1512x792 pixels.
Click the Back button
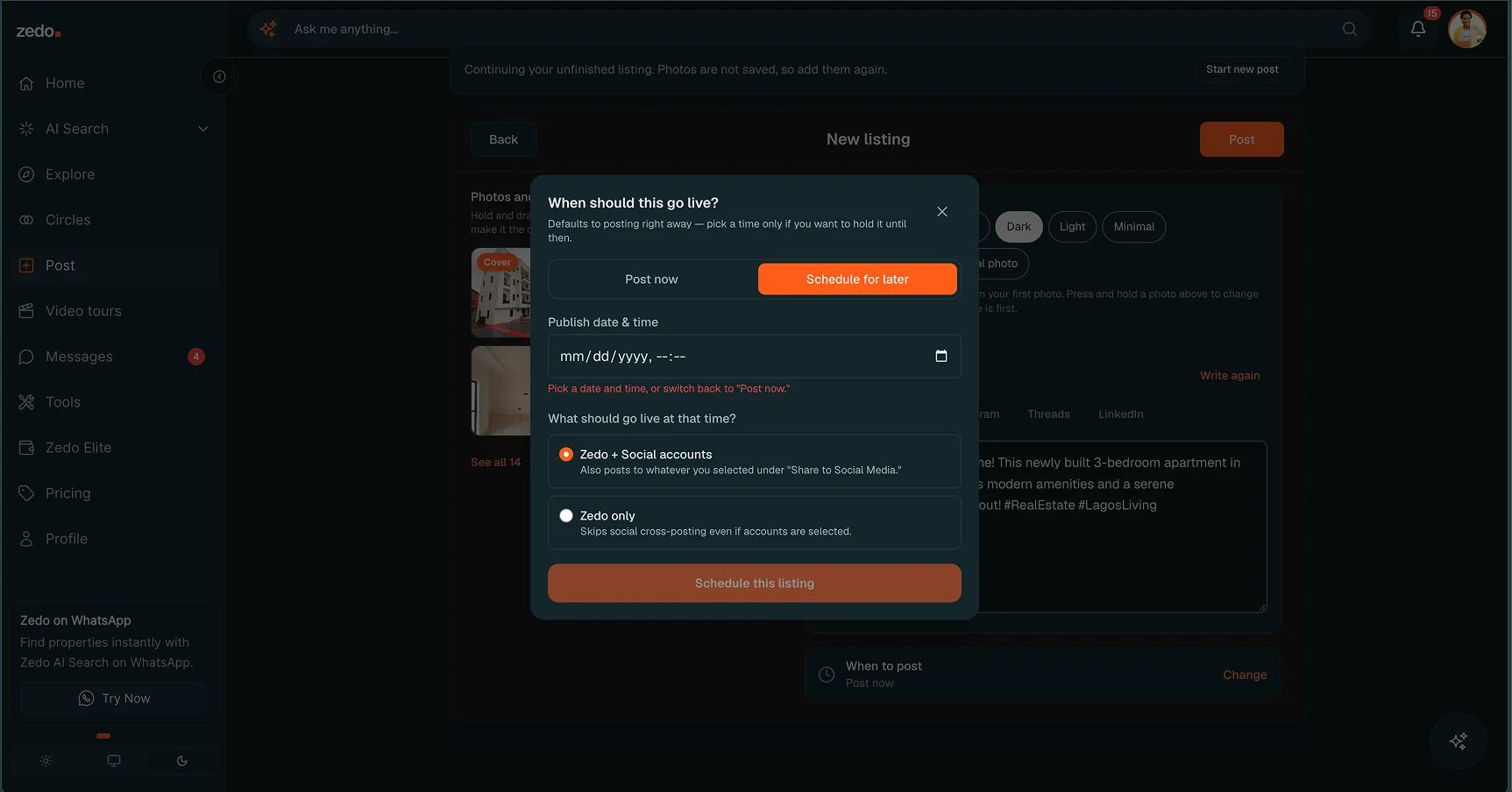[503, 139]
